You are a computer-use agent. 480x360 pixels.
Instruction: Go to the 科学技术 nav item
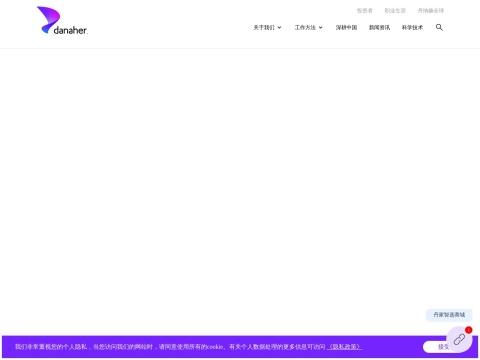pyautogui.click(x=412, y=27)
